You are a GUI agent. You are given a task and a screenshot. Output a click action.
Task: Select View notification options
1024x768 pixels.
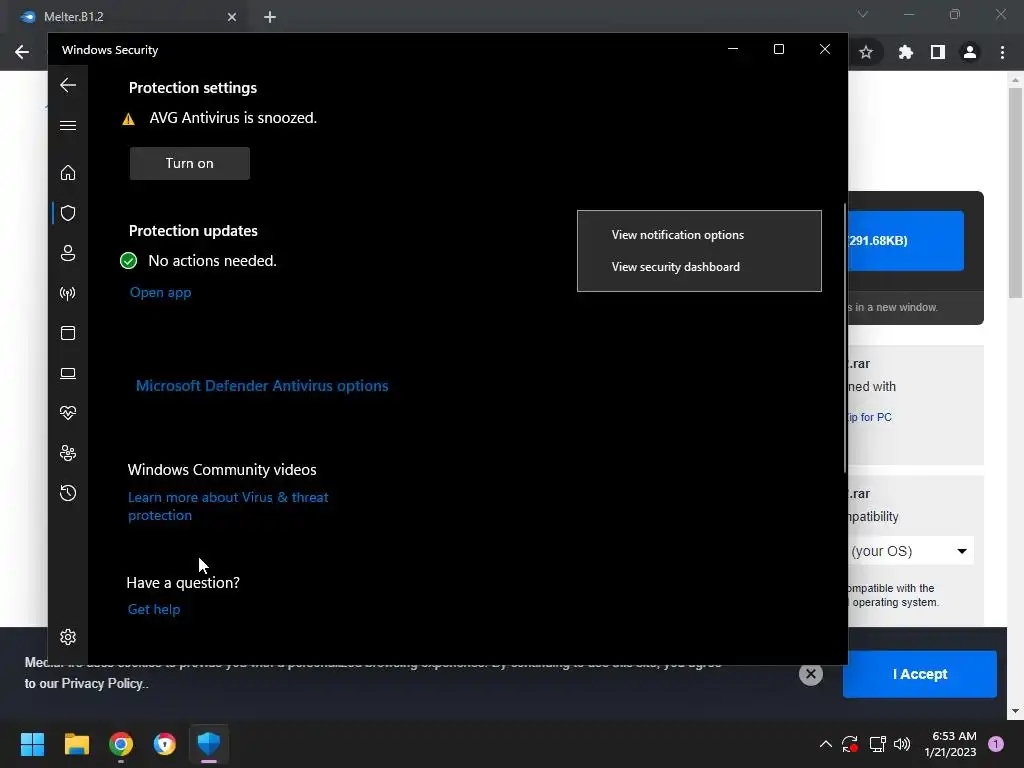(678, 235)
